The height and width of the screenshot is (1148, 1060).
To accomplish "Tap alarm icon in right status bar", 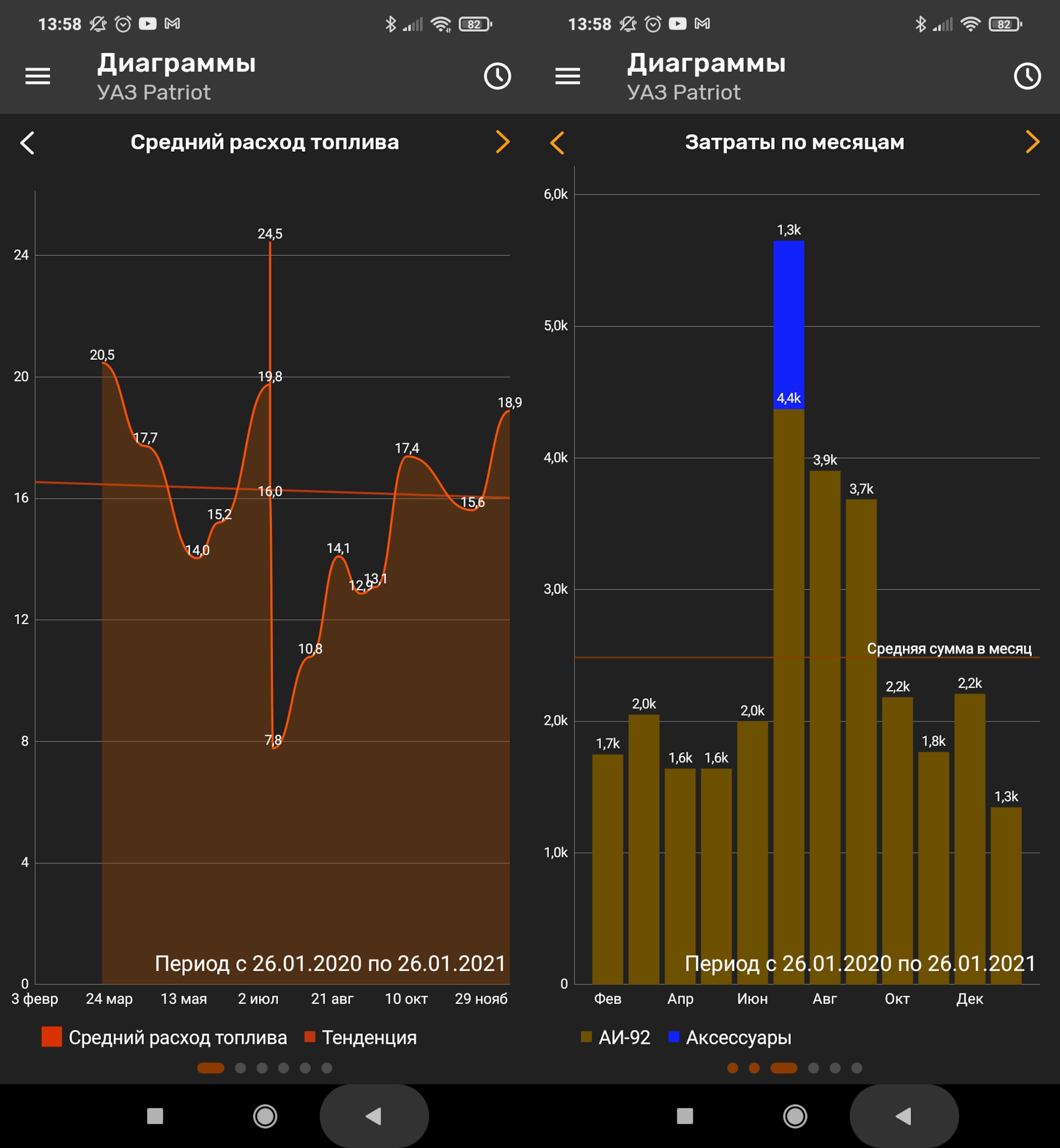I will (x=653, y=23).
